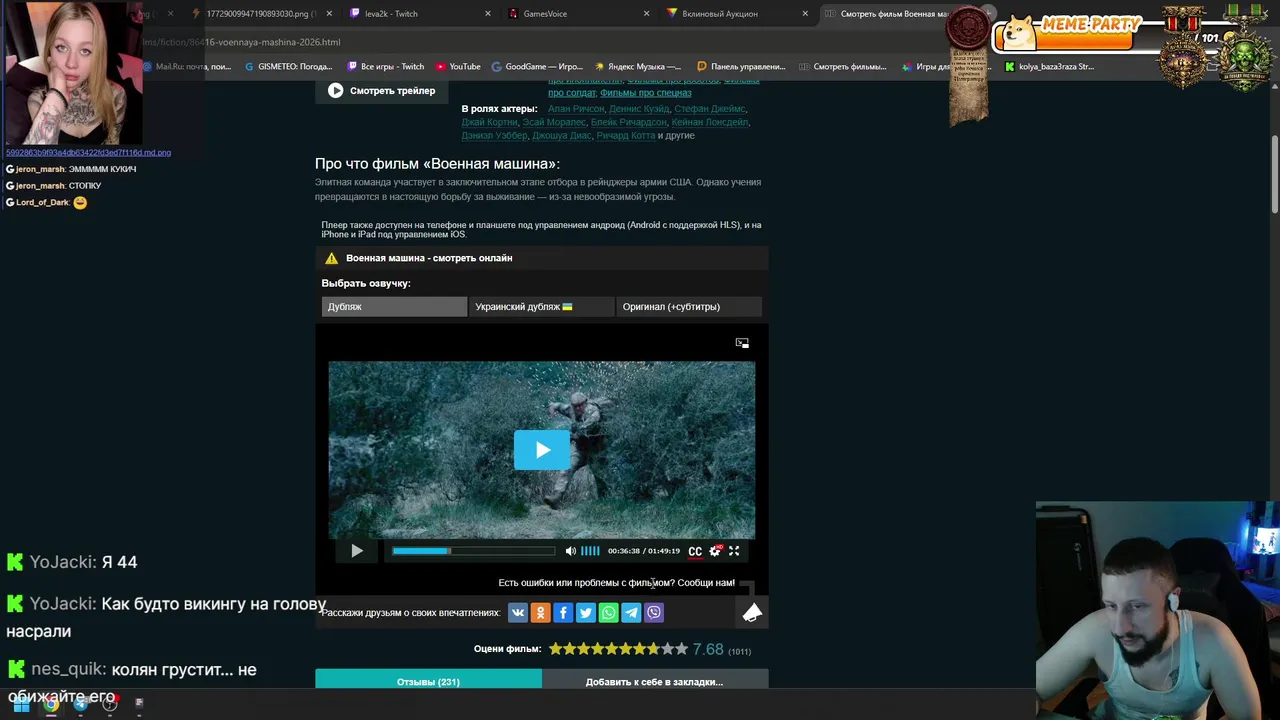Image resolution: width=1280 pixels, height=720 pixels.
Task: Open actor link Деннис Куэйд
Action: click(x=639, y=109)
